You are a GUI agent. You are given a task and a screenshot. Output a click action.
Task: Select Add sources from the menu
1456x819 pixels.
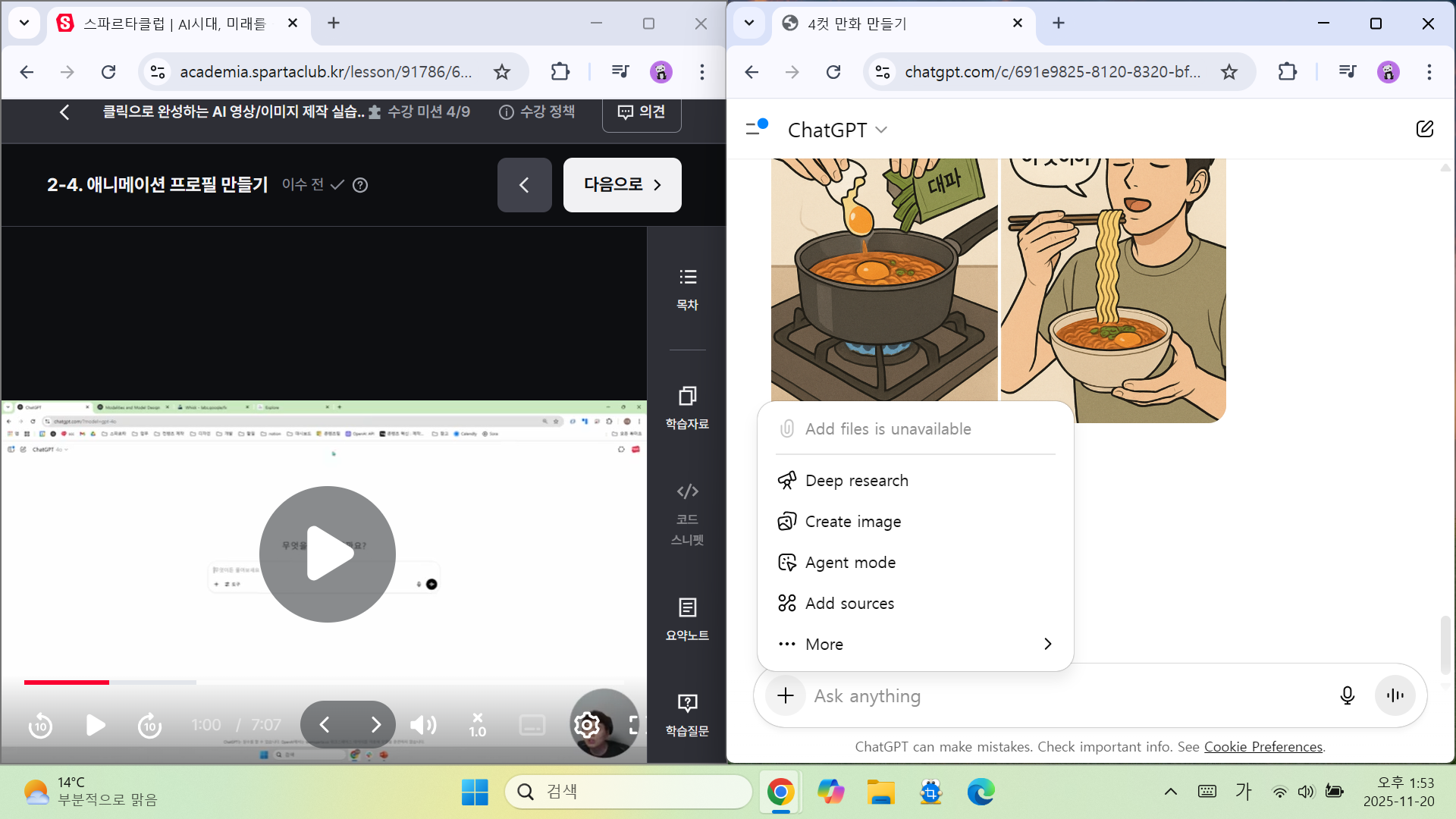click(915, 603)
